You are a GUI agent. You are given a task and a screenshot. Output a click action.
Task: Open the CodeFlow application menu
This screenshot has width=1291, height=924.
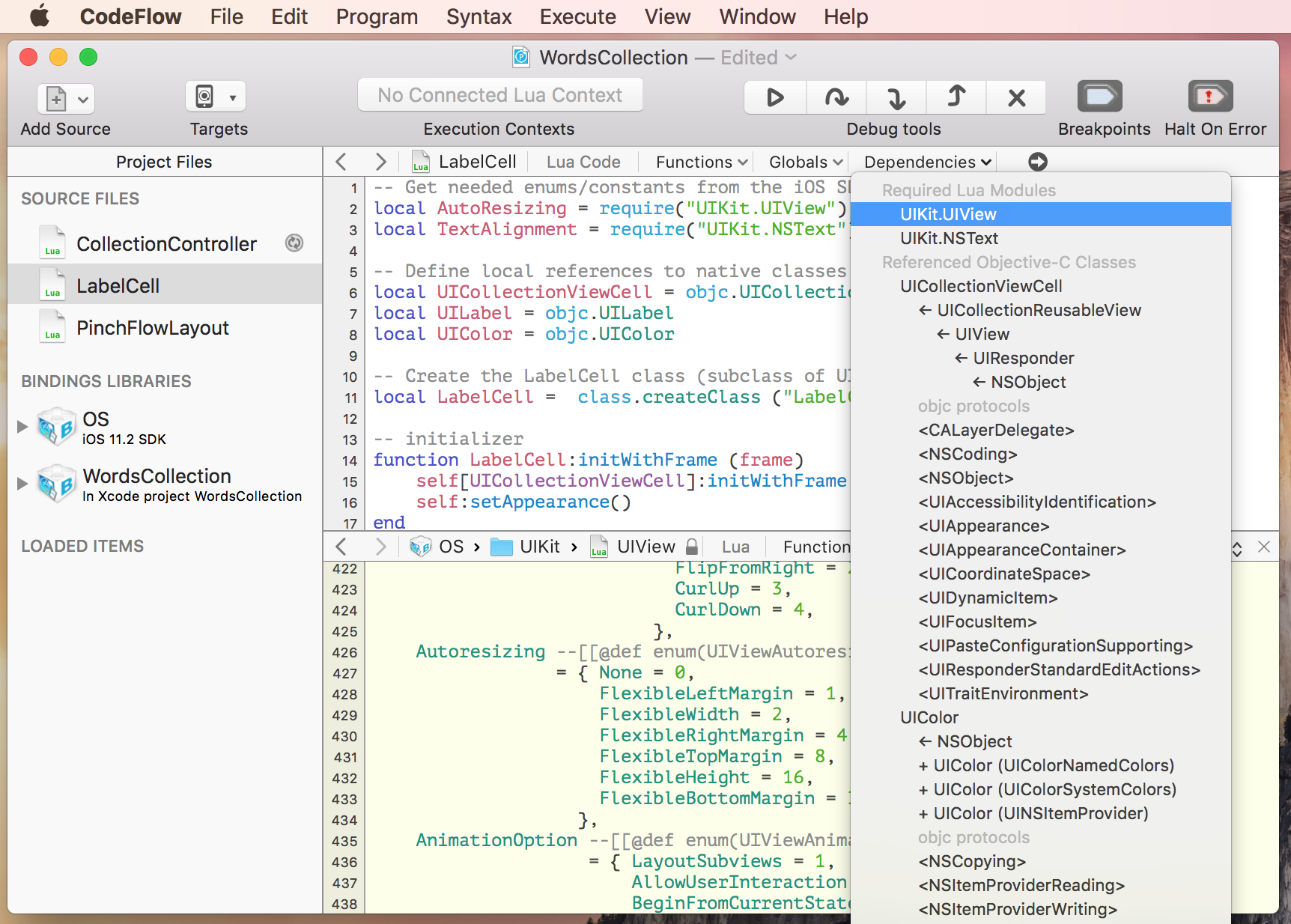click(130, 16)
